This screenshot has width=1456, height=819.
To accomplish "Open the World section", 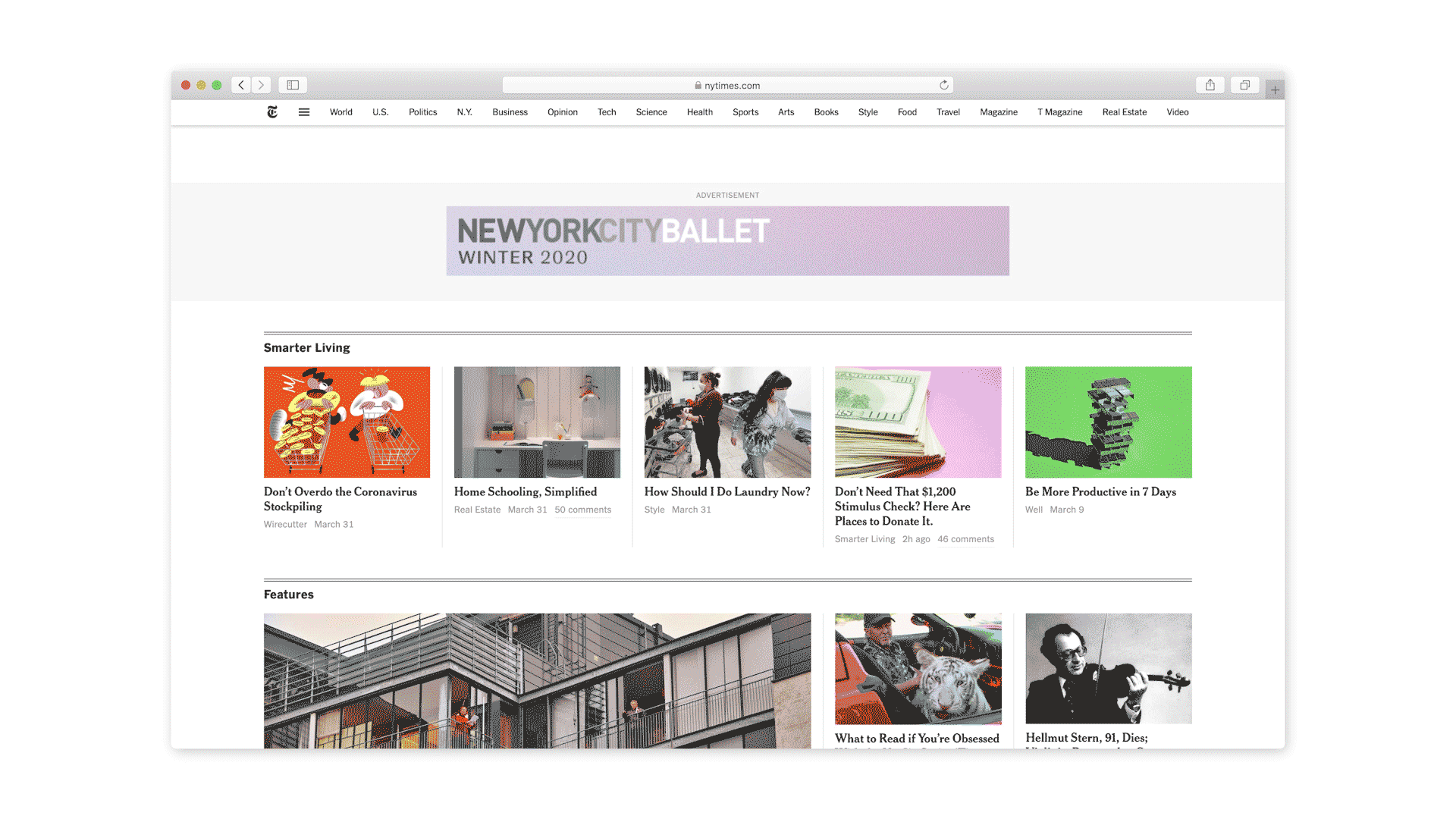I will coord(340,112).
